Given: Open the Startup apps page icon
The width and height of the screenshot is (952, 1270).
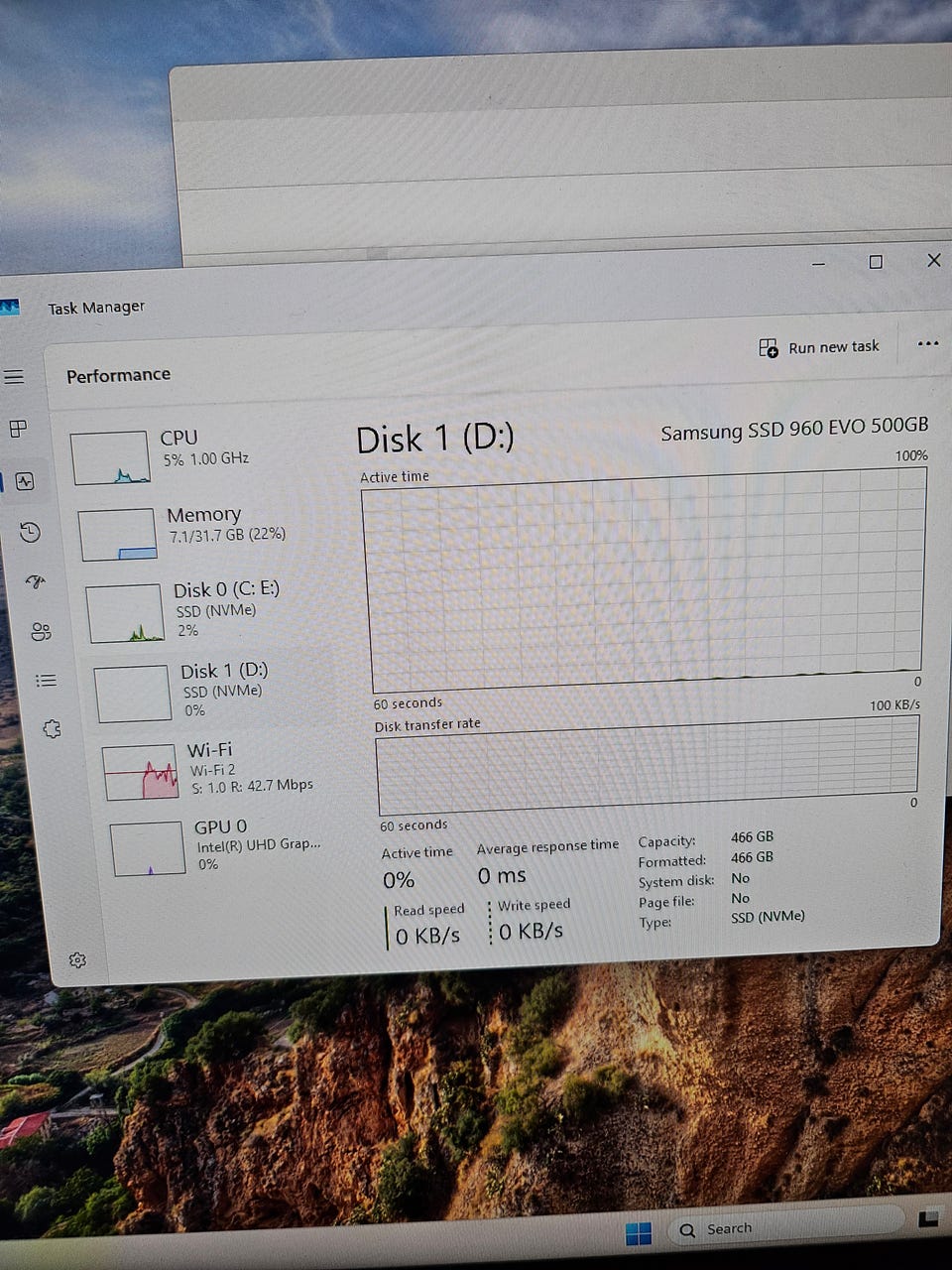Looking at the screenshot, I should (x=36, y=581).
